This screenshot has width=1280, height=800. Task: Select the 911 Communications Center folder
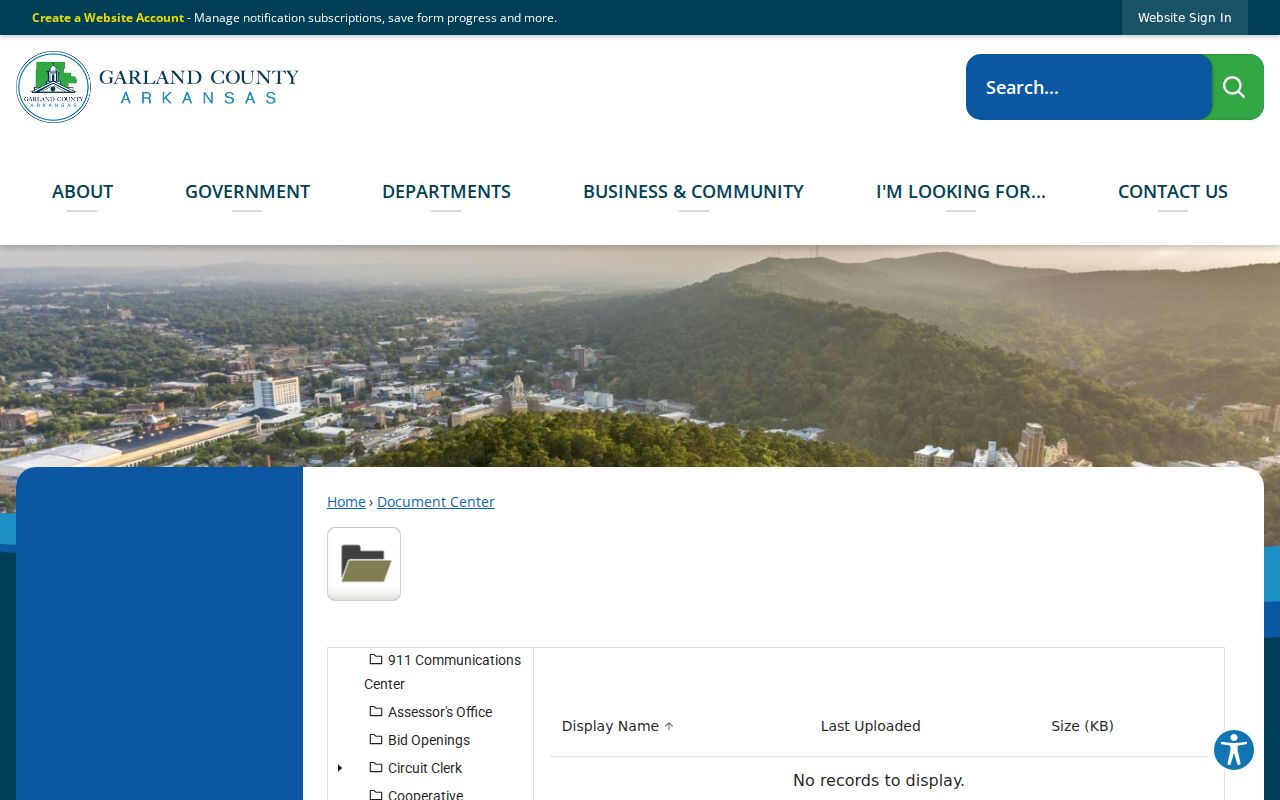click(x=442, y=672)
